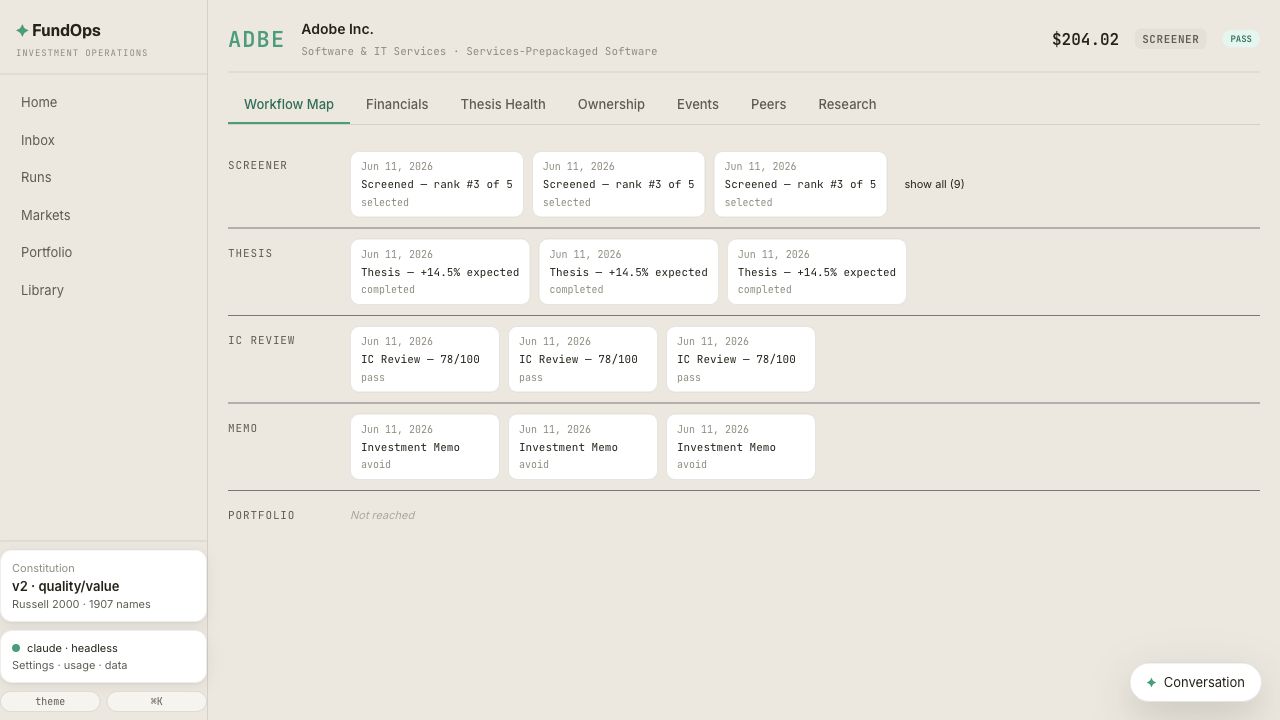Open the third Screened rank #3 card

800,185
